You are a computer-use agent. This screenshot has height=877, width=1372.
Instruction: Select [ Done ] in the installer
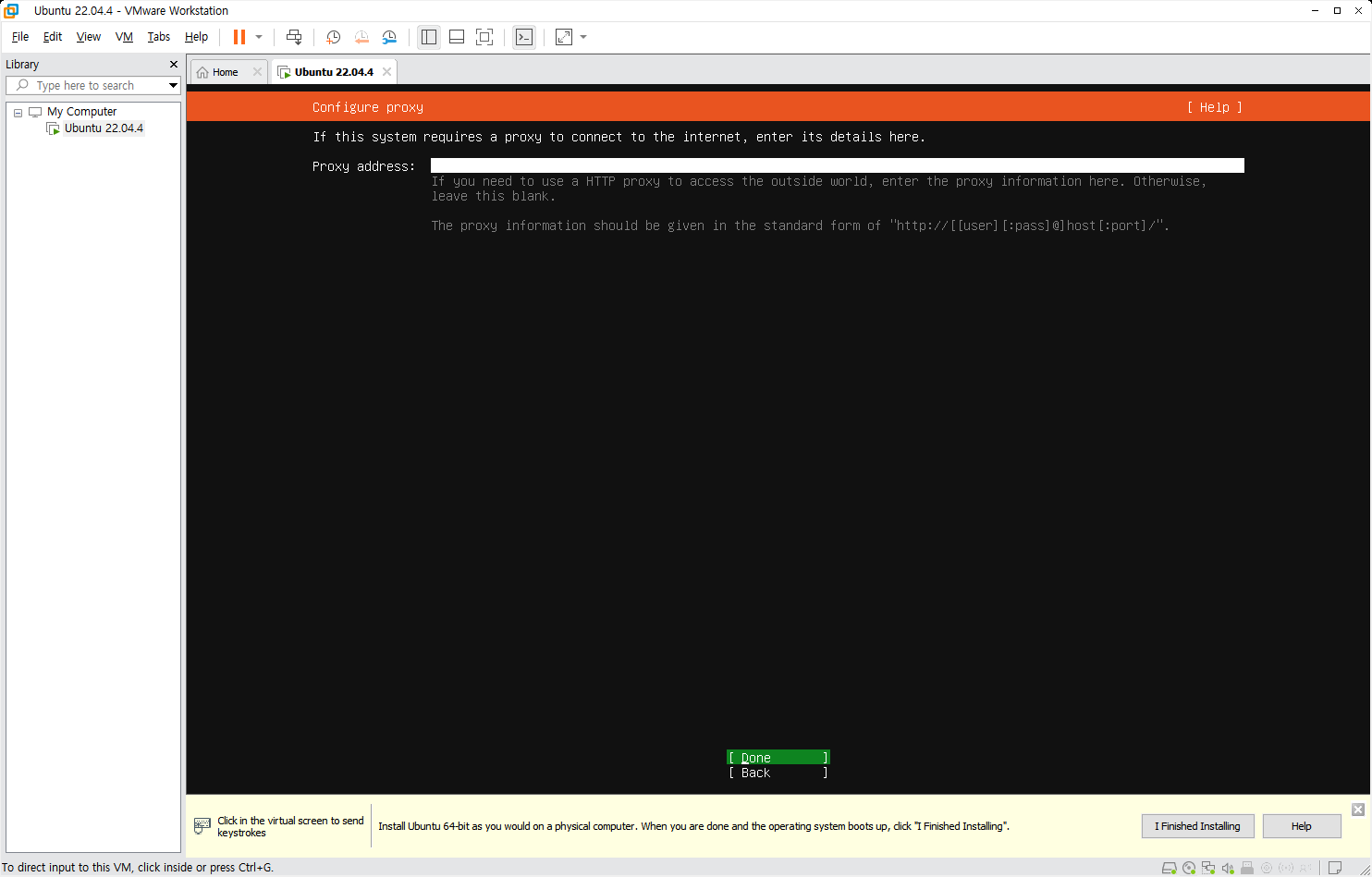[778, 758]
